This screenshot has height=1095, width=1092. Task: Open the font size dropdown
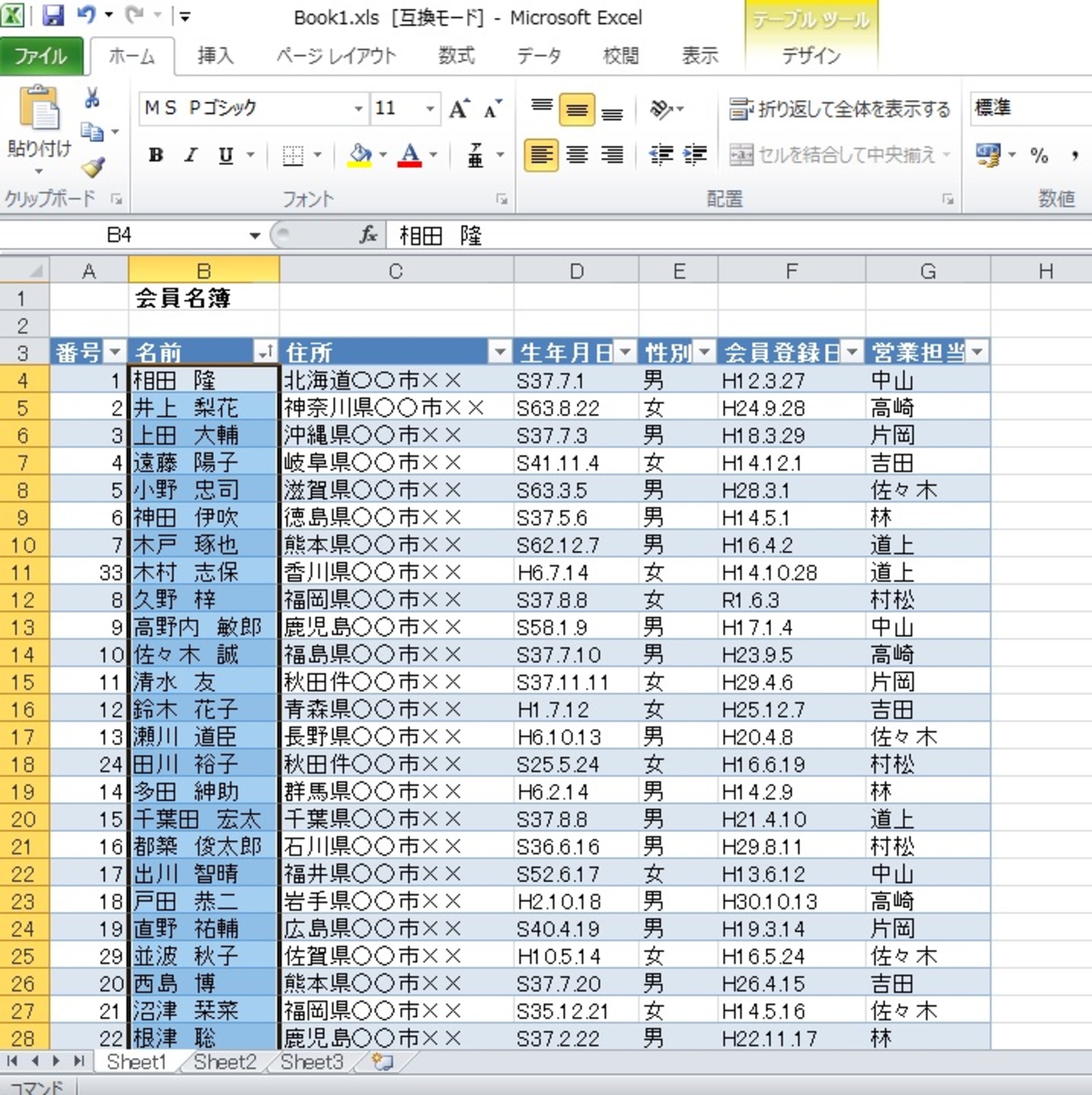(430, 109)
